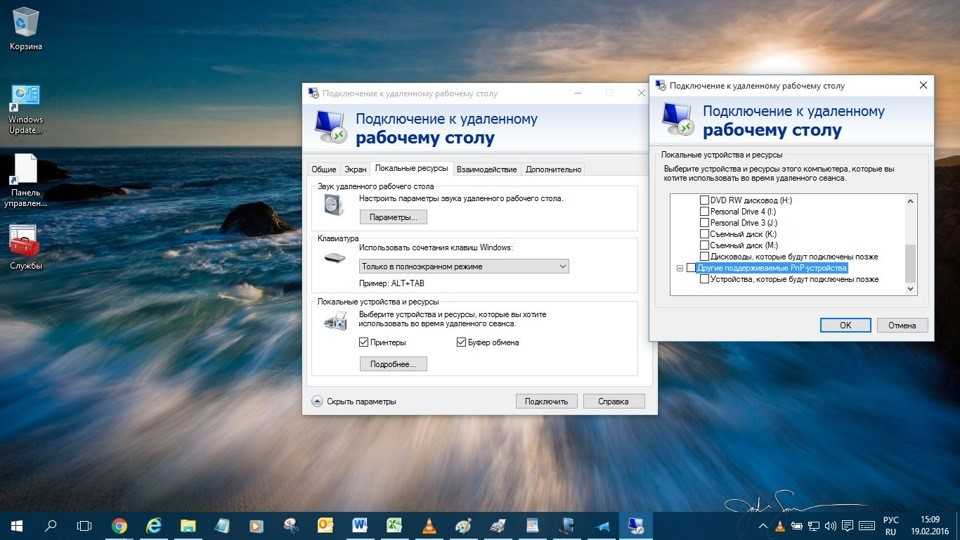Click the Подключить button
The width and height of the screenshot is (960, 540).
click(x=546, y=402)
